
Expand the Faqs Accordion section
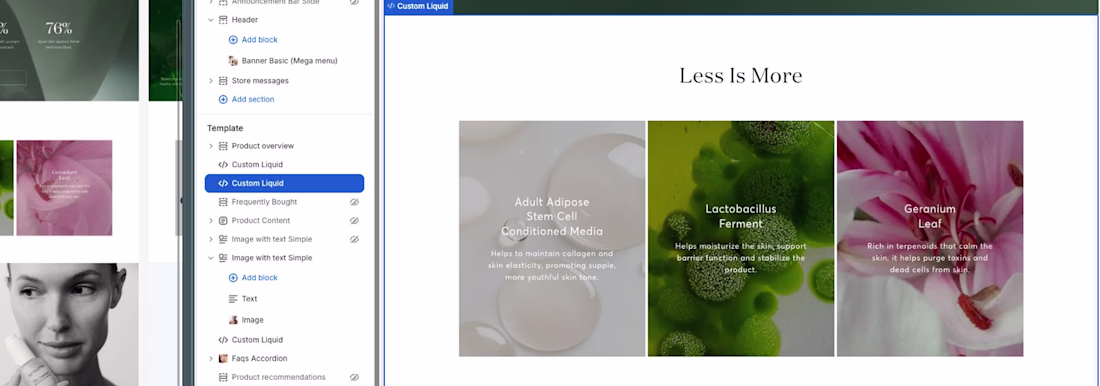pyautogui.click(x=210, y=359)
